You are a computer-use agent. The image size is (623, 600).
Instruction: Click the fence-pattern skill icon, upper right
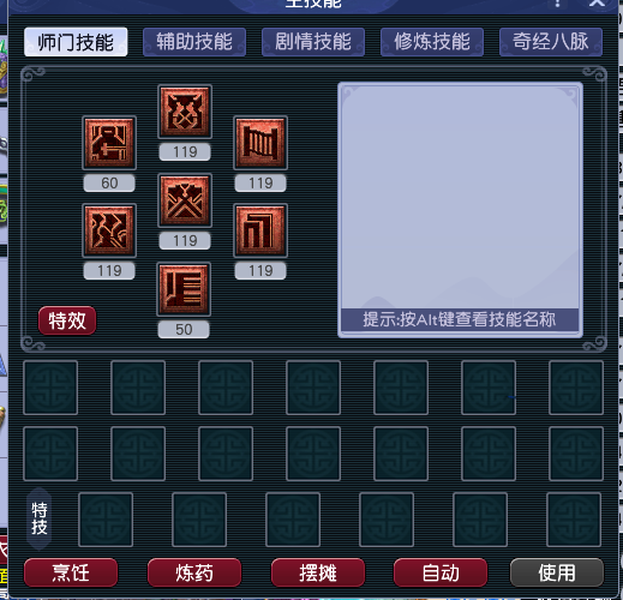(x=260, y=143)
